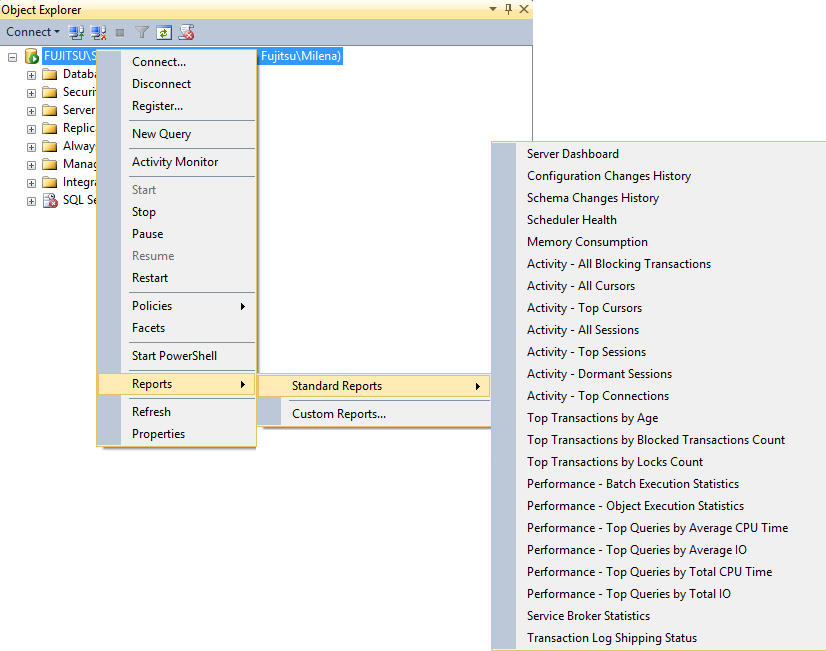Click the SQL Server Agent node icon
826x651 pixels.
point(49,200)
